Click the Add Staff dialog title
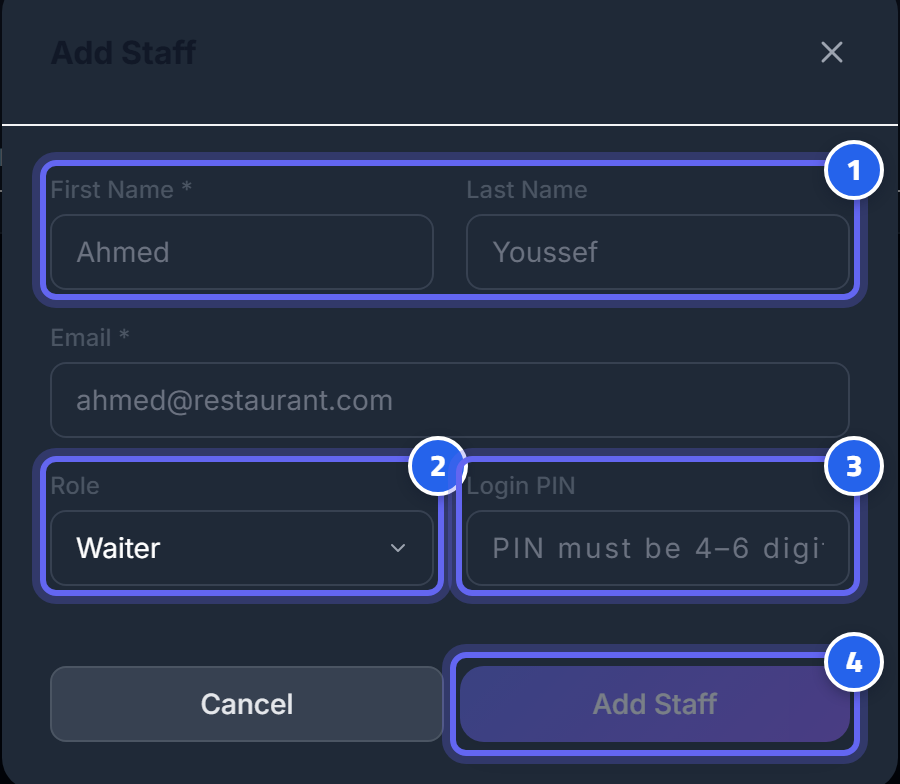This screenshot has height=784, width=900. (x=123, y=53)
